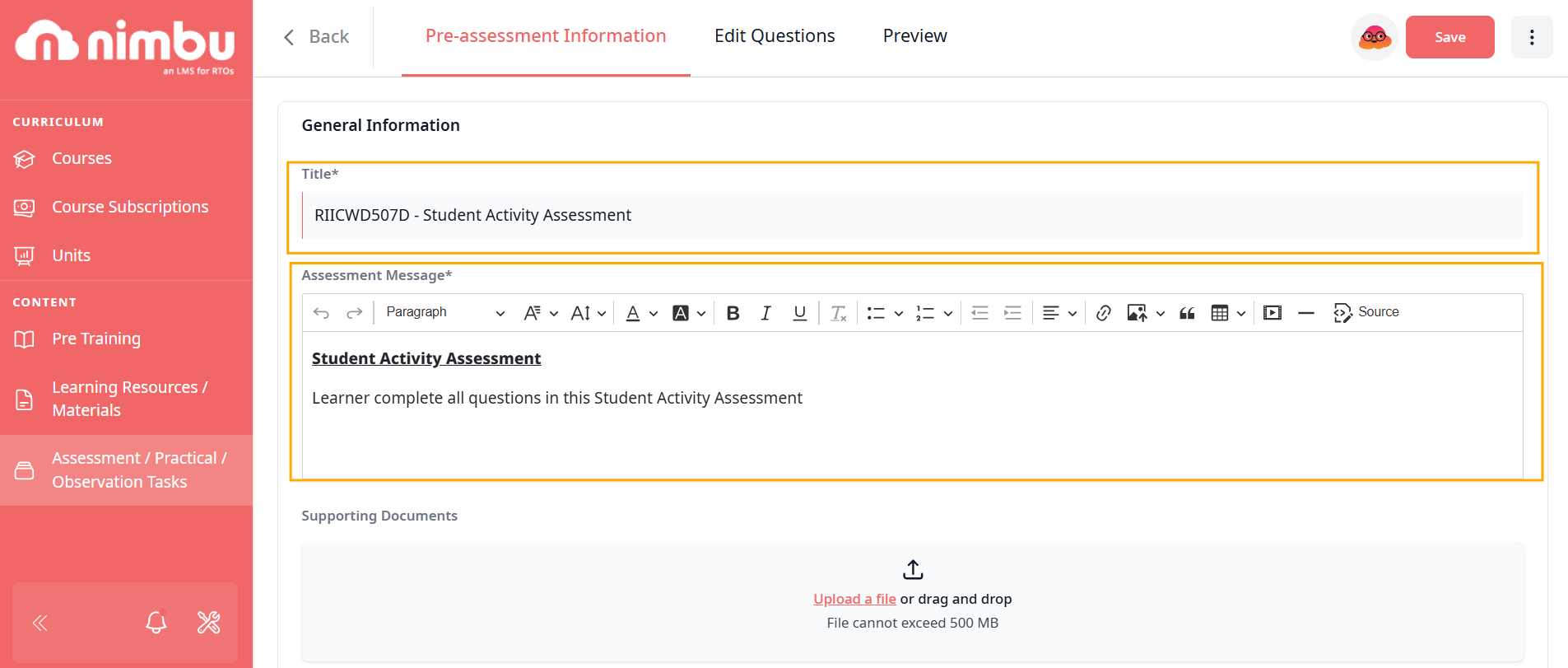Image resolution: width=1568 pixels, height=668 pixels.
Task: Open the Paragraph heading dropdown
Action: click(445, 312)
